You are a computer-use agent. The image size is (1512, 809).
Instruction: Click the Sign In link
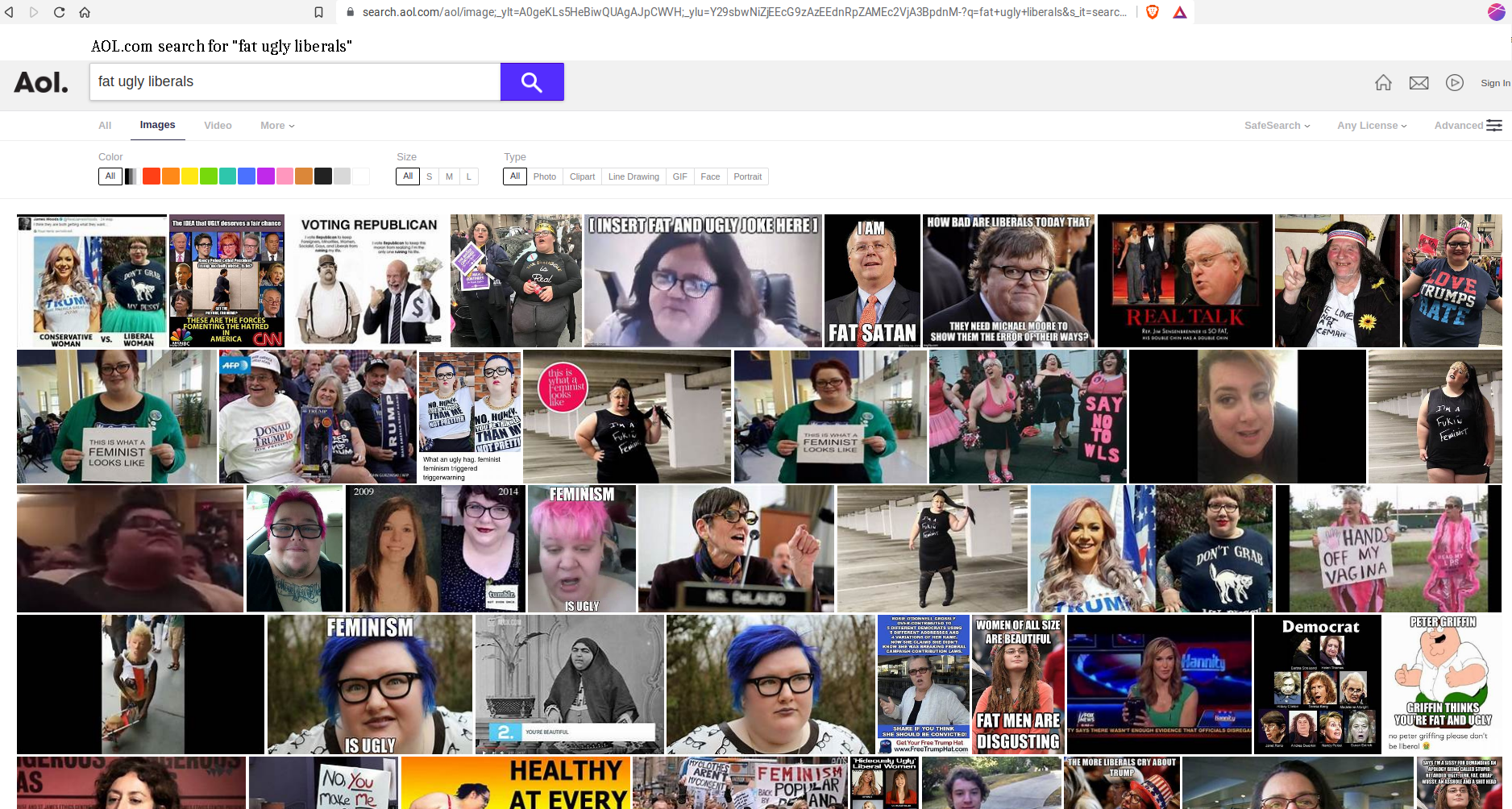[1495, 83]
